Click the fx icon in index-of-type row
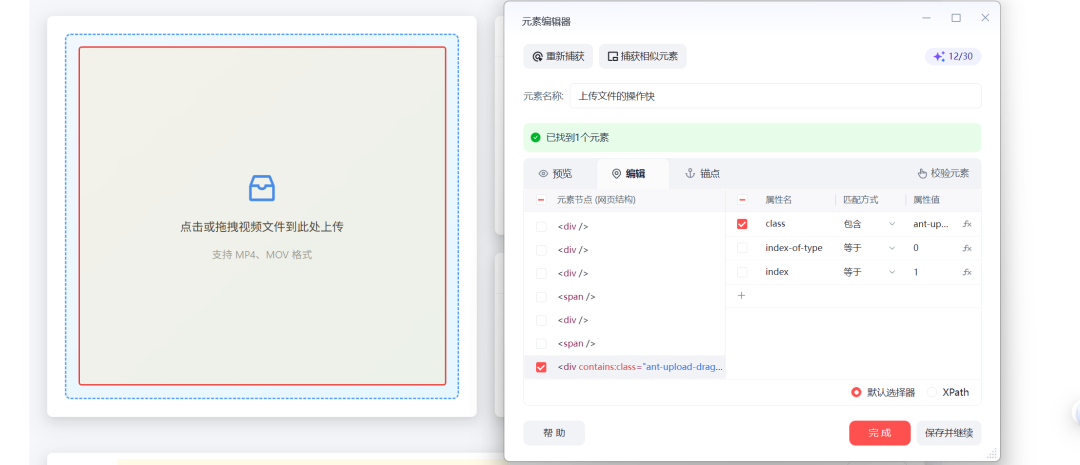The height and width of the screenshot is (465, 1080). coord(967,248)
